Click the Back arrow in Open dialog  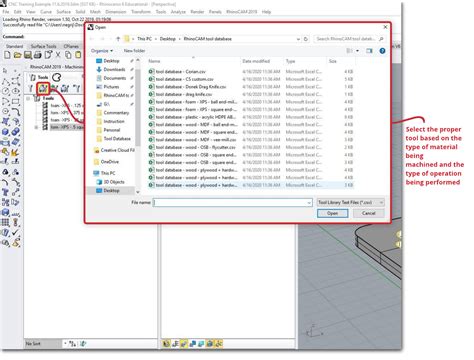(92, 39)
